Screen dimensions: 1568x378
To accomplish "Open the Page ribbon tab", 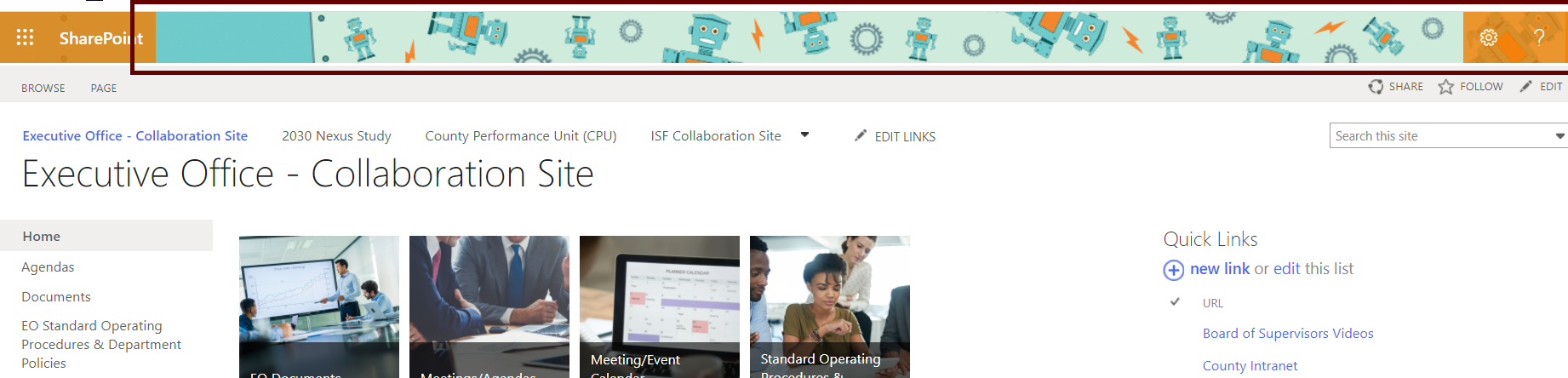I will (x=104, y=88).
